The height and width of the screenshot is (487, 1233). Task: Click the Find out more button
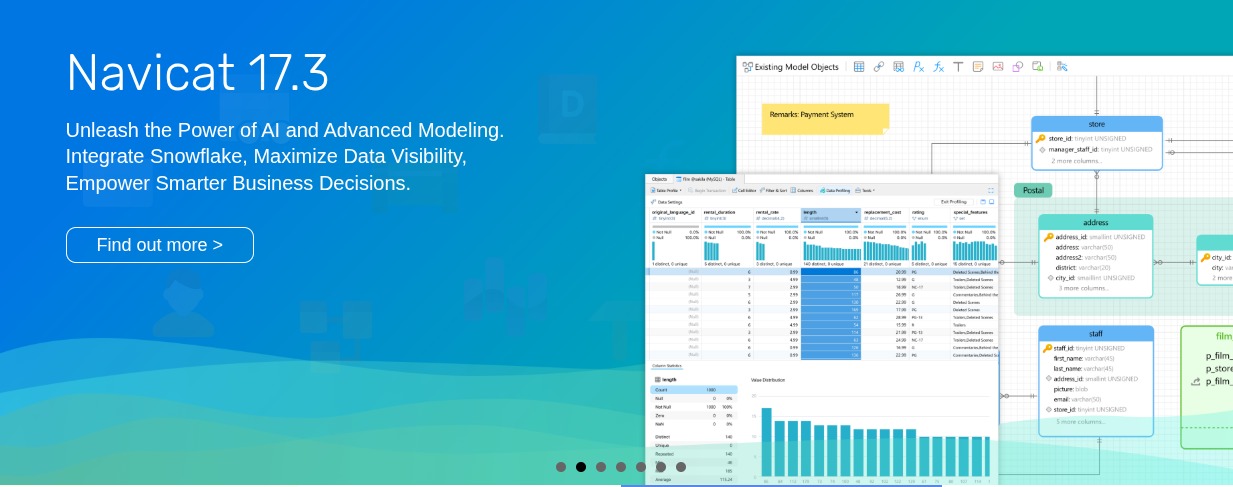[x=160, y=245]
